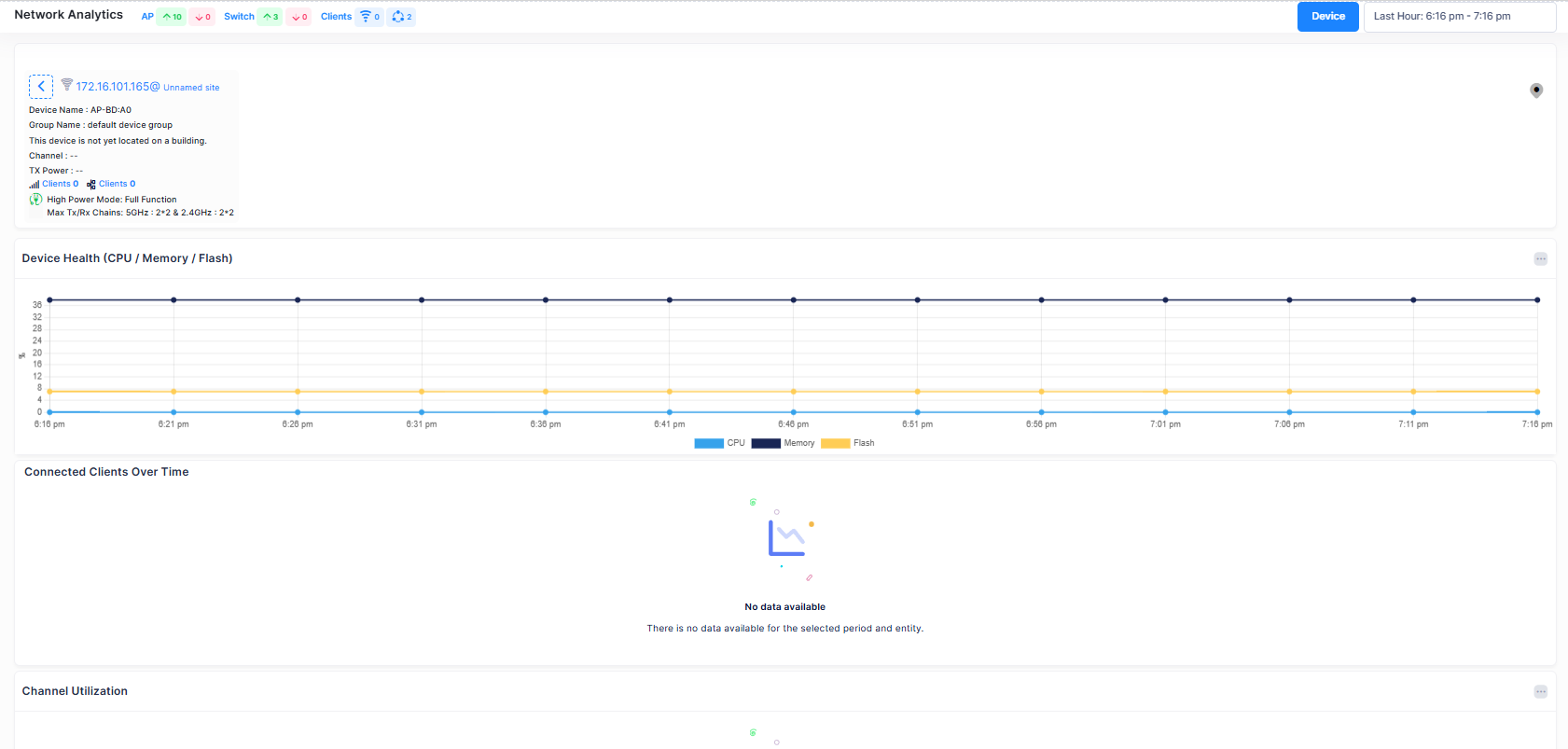Click the access point icon before 172.16.101.165
Image resolution: width=1568 pixels, height=749 pixels.
click(x=67, y=85)
